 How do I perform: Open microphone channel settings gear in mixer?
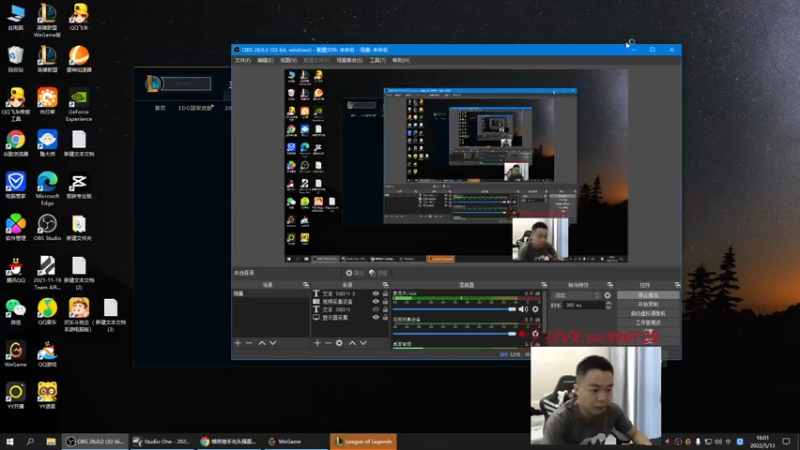coord(535,309)
